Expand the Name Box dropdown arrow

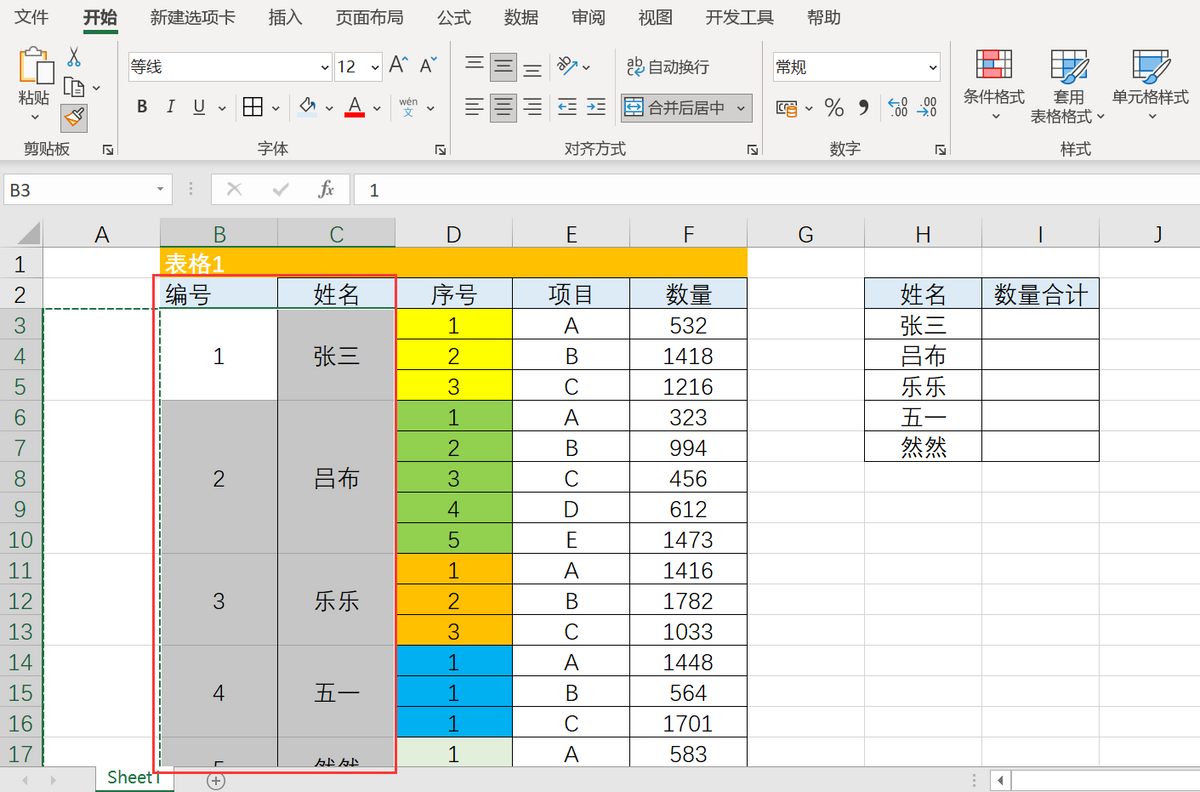pos(162,189)
